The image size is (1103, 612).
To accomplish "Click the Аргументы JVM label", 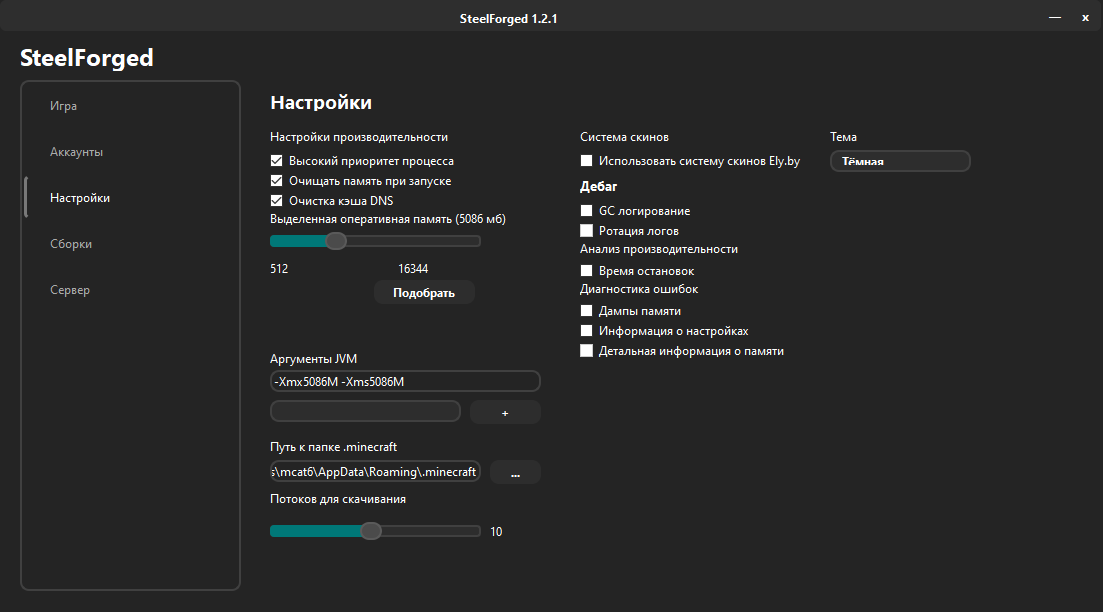I will click(313, 359).
